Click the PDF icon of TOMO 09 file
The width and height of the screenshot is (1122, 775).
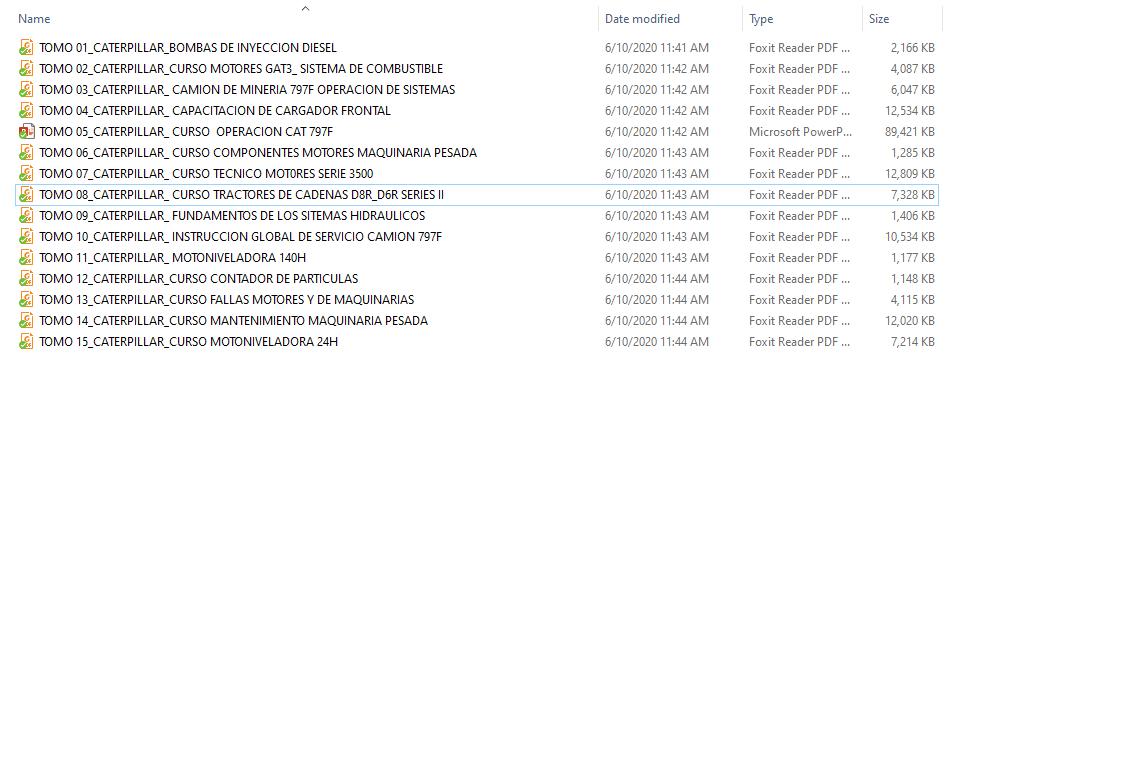tap(26, 215)
